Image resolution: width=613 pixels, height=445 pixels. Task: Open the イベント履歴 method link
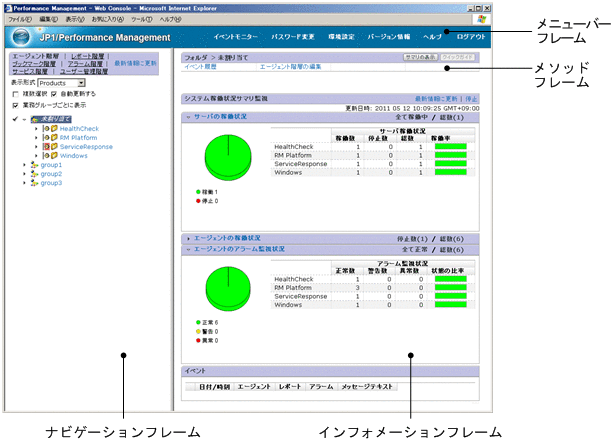(x=201, y=67)
